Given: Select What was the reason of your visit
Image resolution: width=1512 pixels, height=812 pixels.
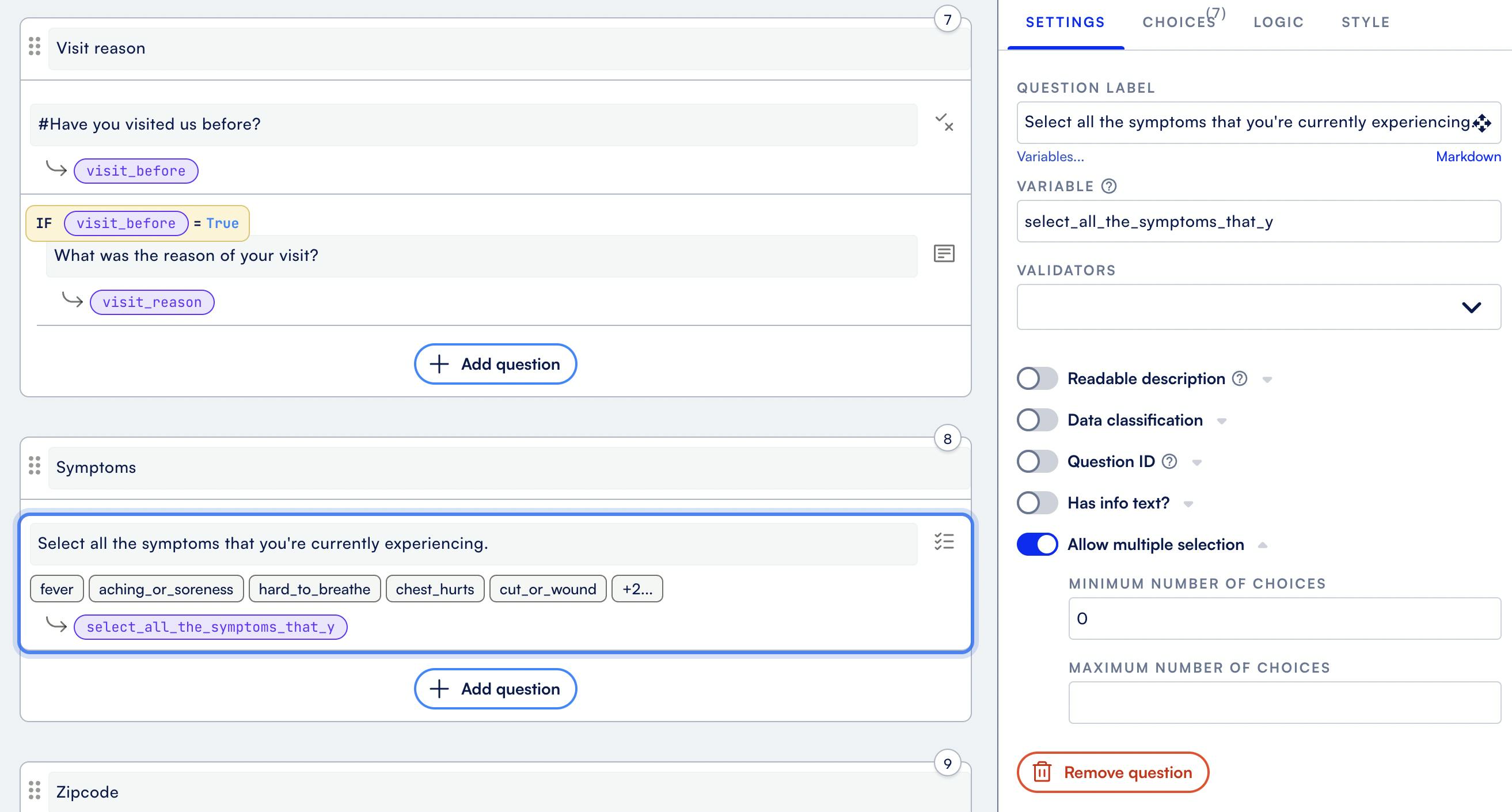Looking at the screenshot, I should point(481,255).
